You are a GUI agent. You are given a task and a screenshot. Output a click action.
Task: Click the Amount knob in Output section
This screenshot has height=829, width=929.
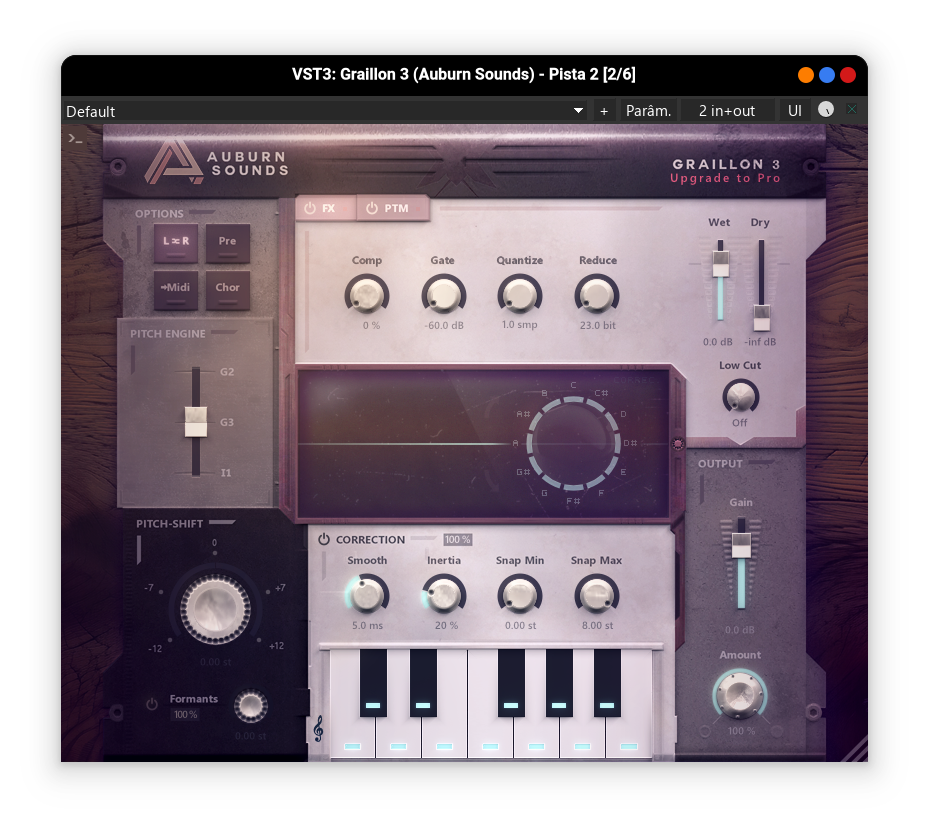740,694
